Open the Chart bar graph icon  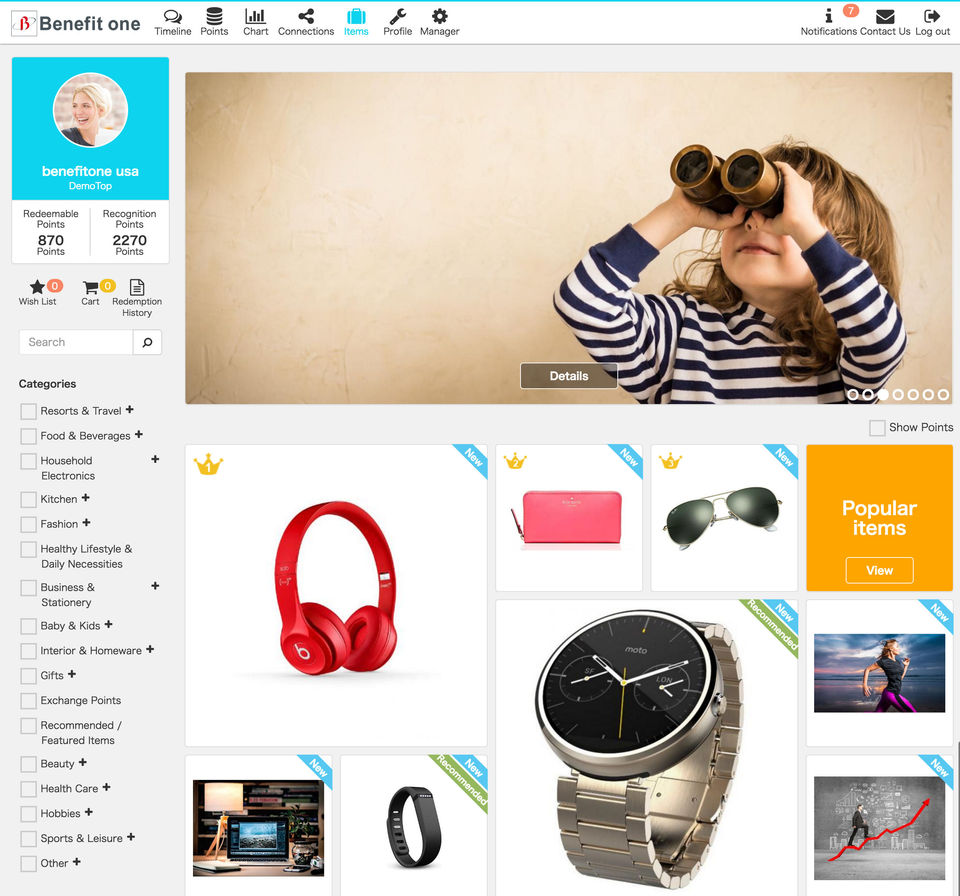(x=255, y=16)
